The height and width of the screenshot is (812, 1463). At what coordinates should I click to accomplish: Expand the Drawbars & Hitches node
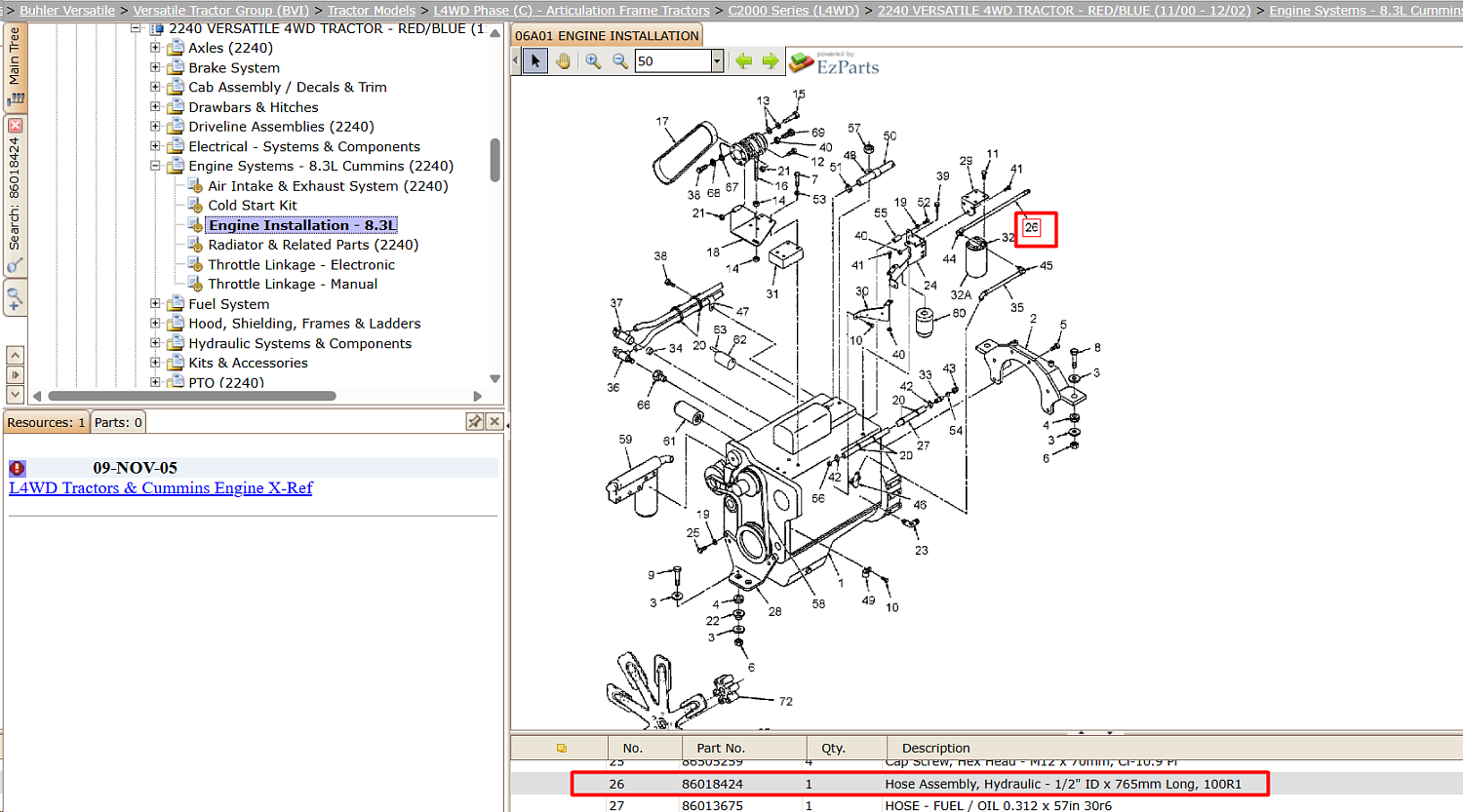(155, 106)
